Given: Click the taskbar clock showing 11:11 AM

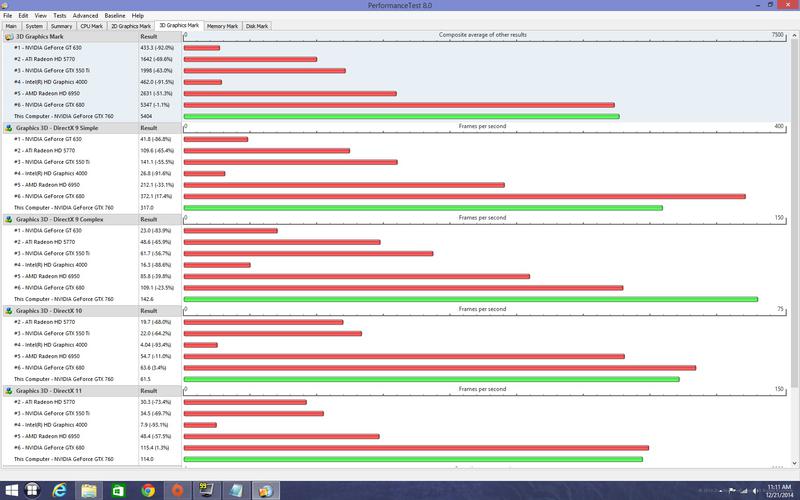Looking at the screenshot, I should point(779,491).
